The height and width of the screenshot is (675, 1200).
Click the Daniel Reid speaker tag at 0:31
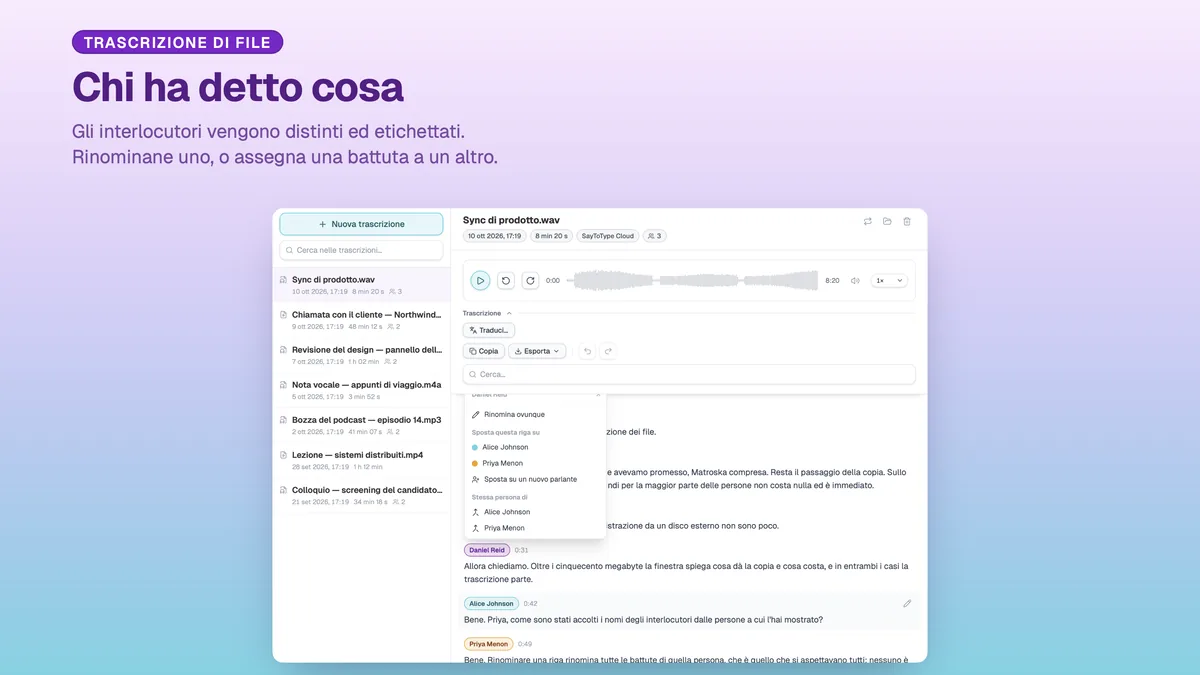click(487, 550)
